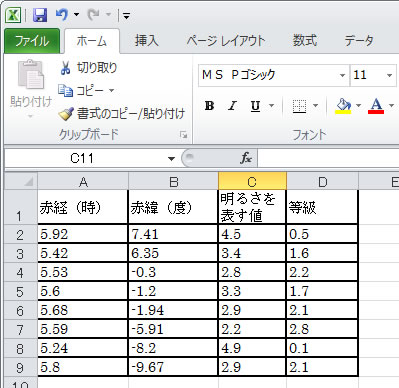Open the Name Box dropdown arrow

pos(171,159)
